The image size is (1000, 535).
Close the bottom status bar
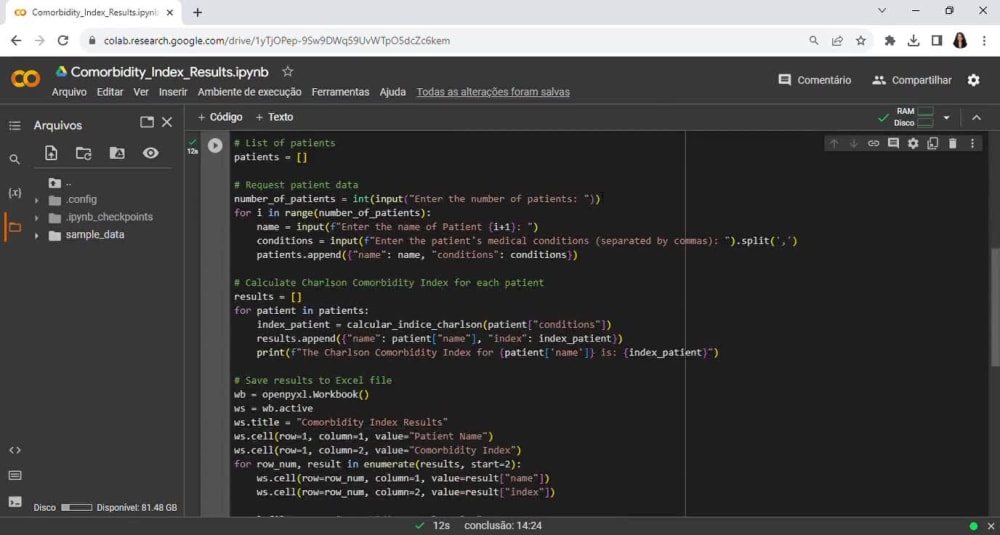pyautogui.click(x=990, y=526)
